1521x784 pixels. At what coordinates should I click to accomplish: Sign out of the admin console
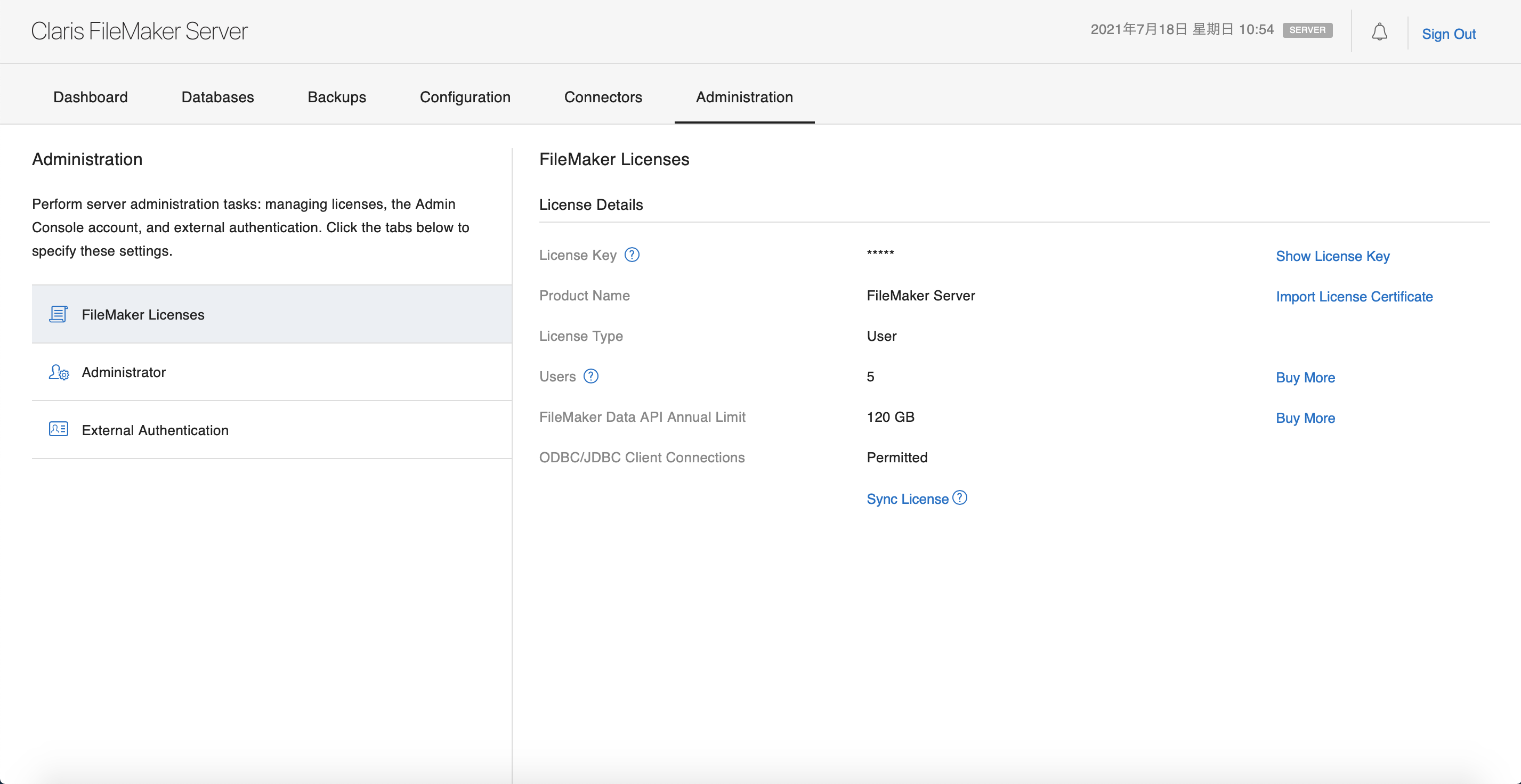[1449, 34]
